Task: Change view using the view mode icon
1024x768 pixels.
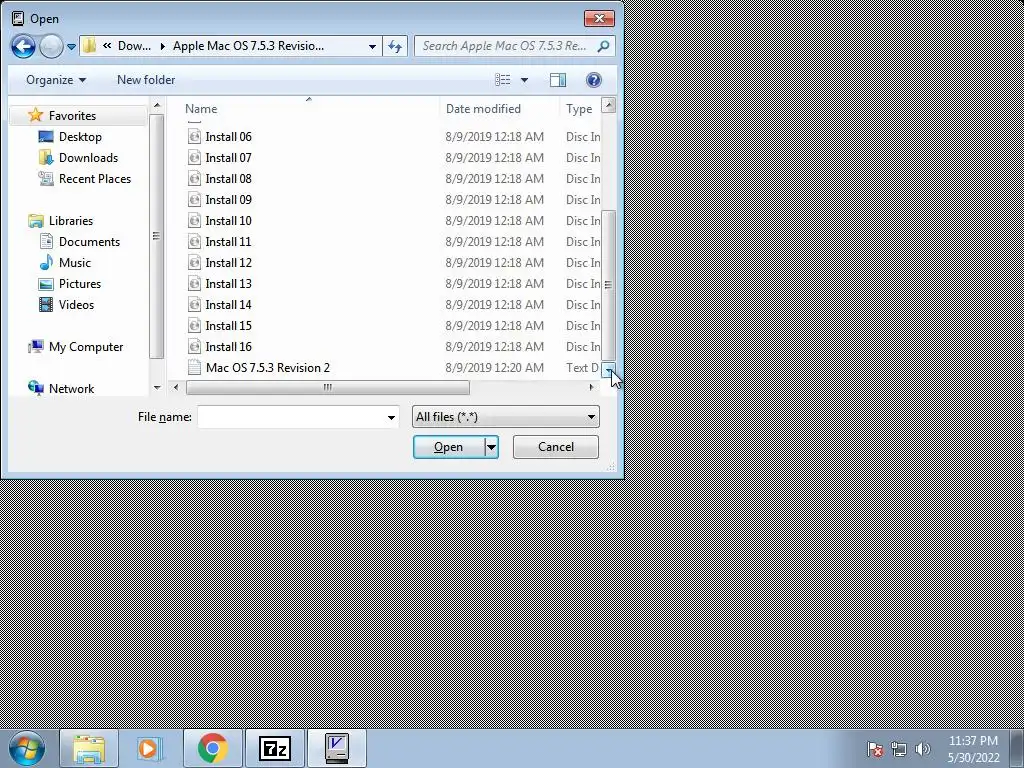Action: pyautogui.click(x=503, y=80)
